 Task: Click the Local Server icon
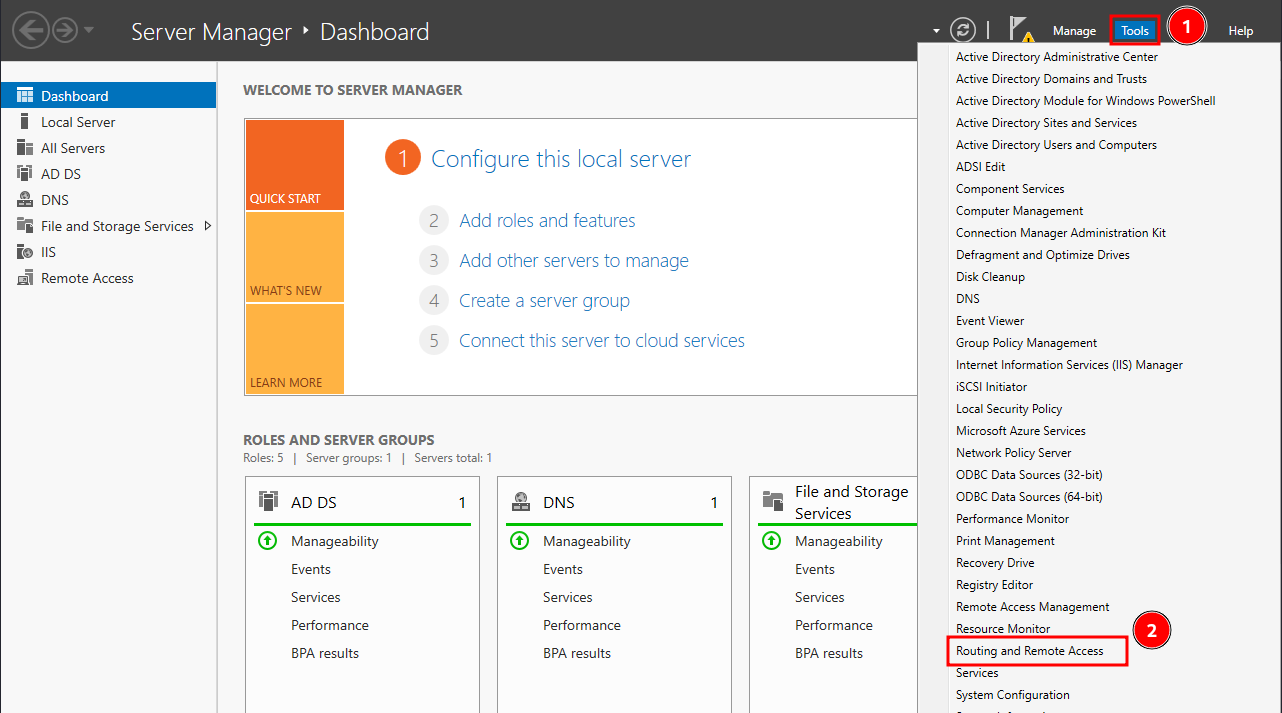pos(25,122)
